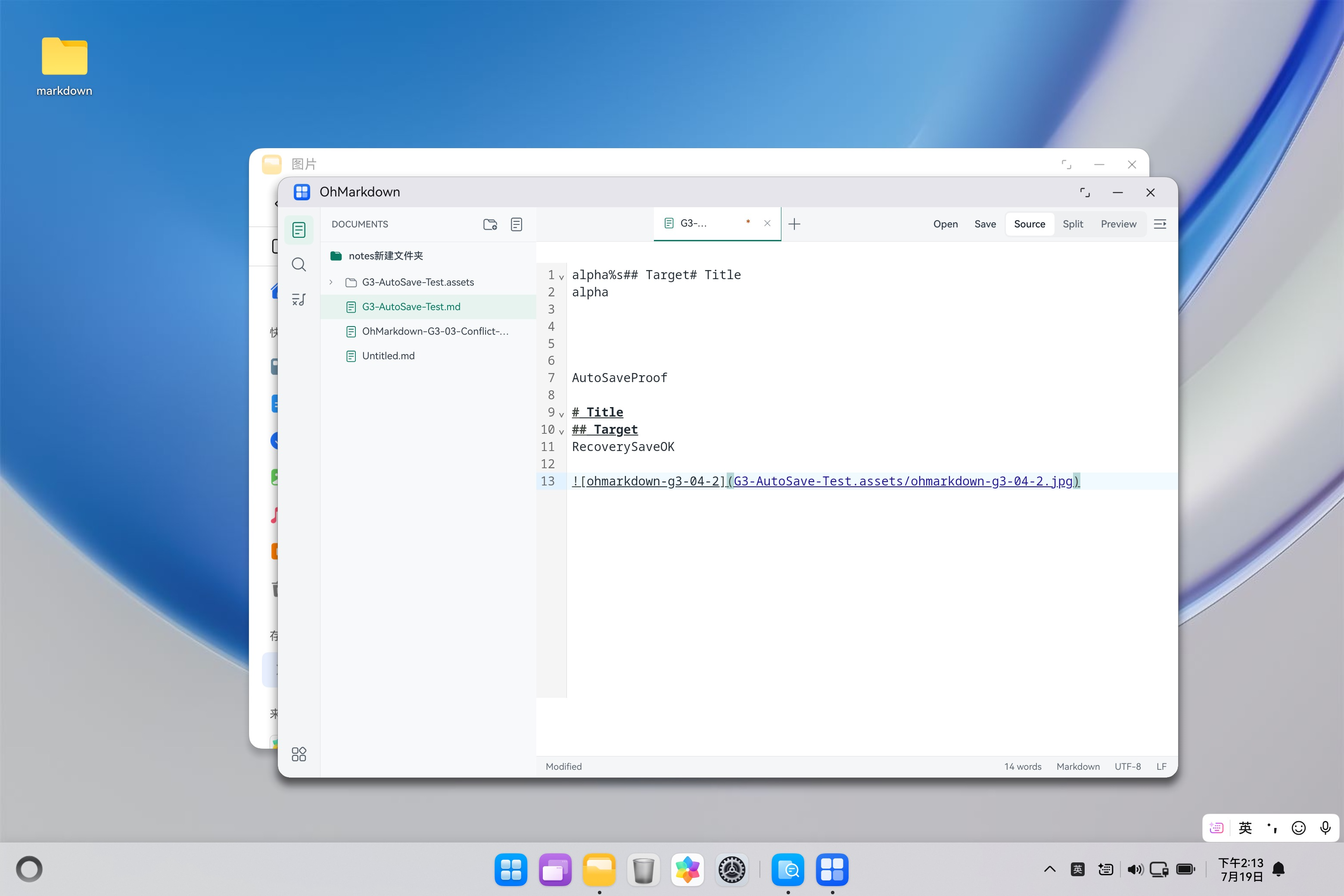Expand the G3-AutoSave-Test.assets folder chevron
This screenshot has width=1344, height=896.
click(x=331, y=282)
